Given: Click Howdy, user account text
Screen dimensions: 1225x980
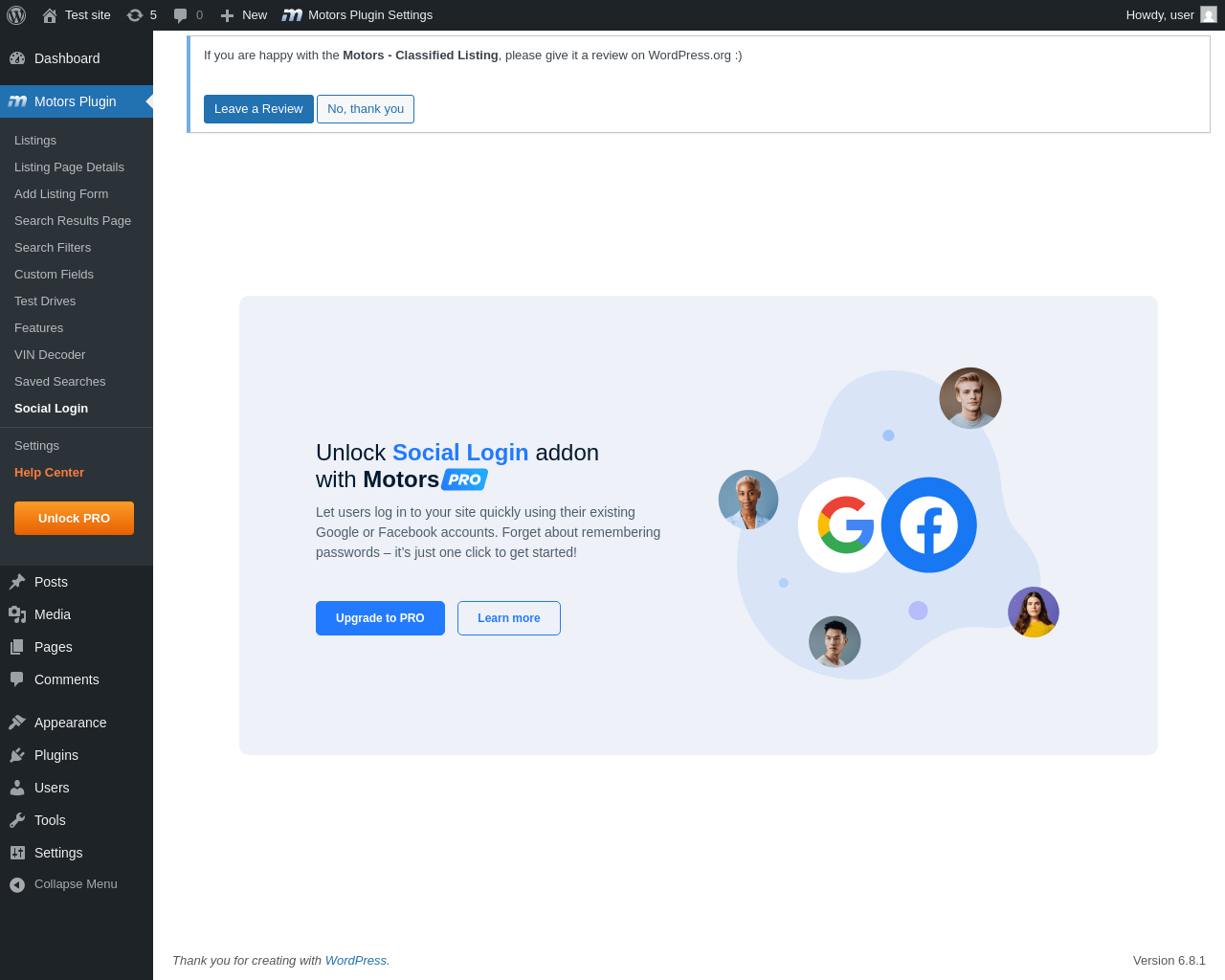Looking at the screenshot, I should point(1160,15).
